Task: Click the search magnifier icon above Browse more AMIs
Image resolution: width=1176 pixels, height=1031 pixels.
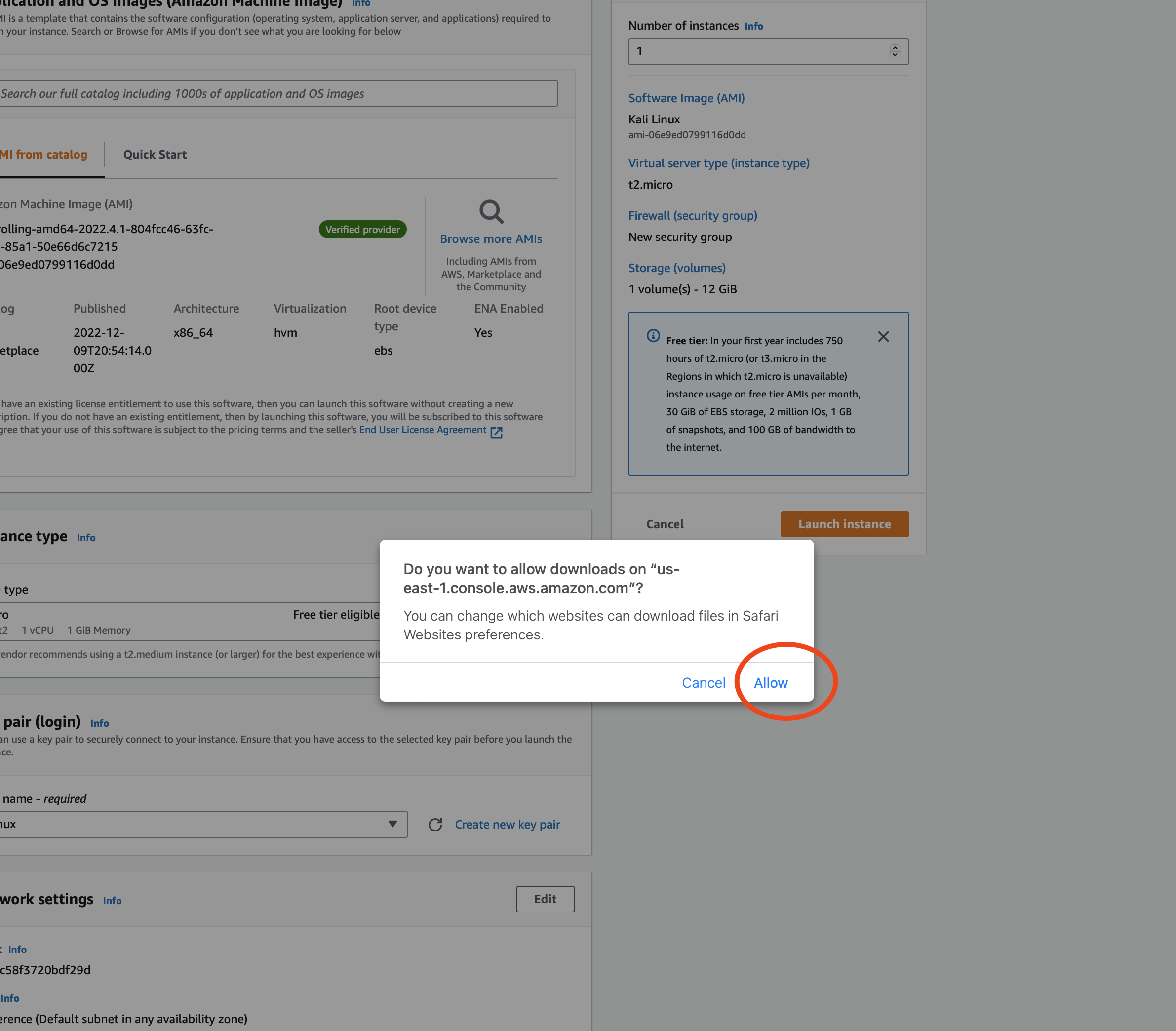Action: click(x=491, y=213)
